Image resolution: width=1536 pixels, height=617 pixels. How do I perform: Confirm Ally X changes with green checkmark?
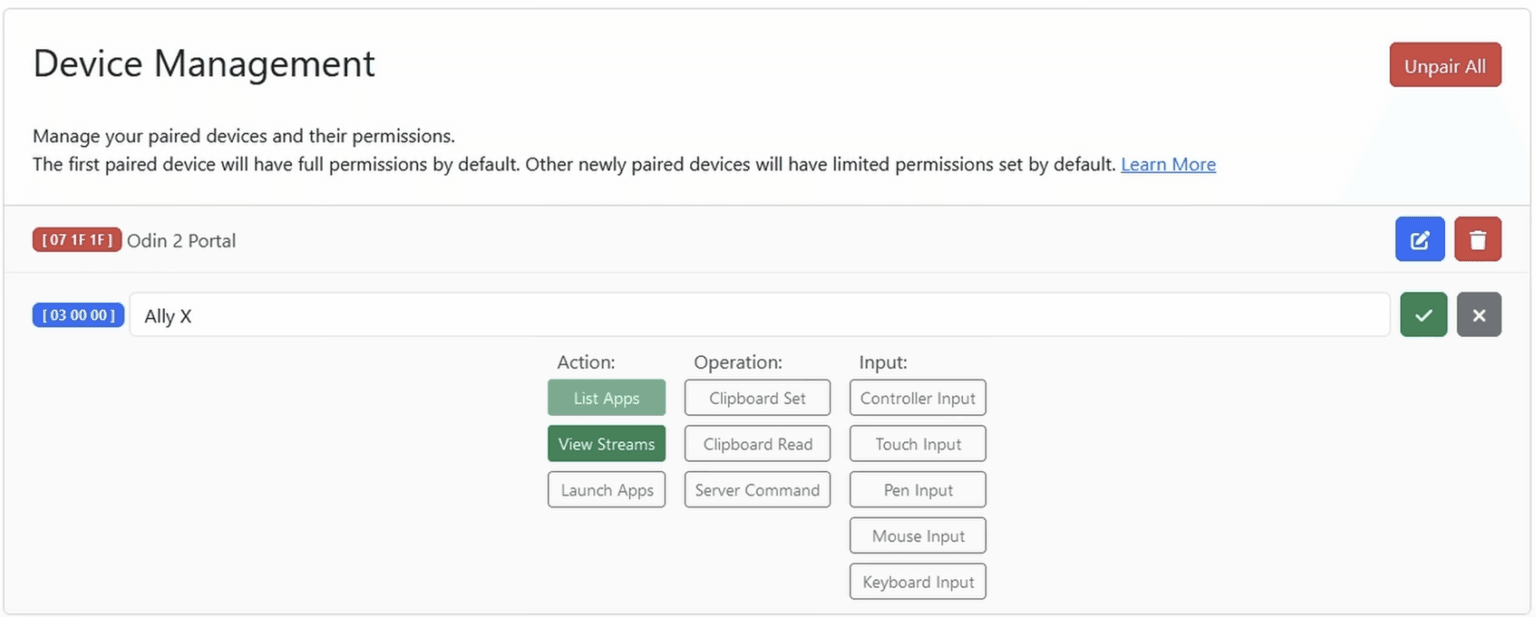point(1423,315)
